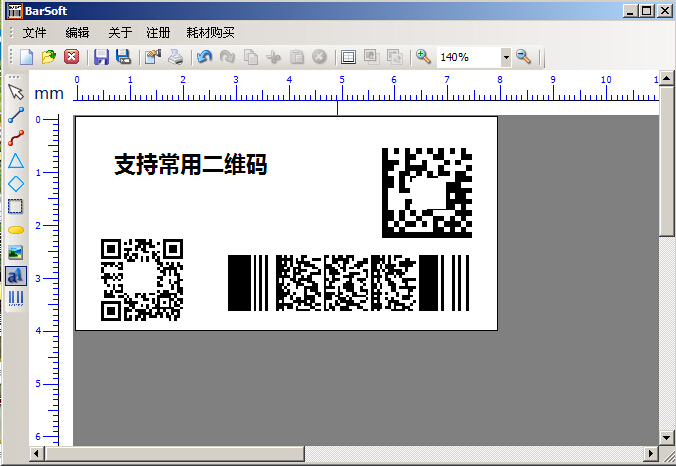
Task: Select the straight line tool
Action: point(16,115)
